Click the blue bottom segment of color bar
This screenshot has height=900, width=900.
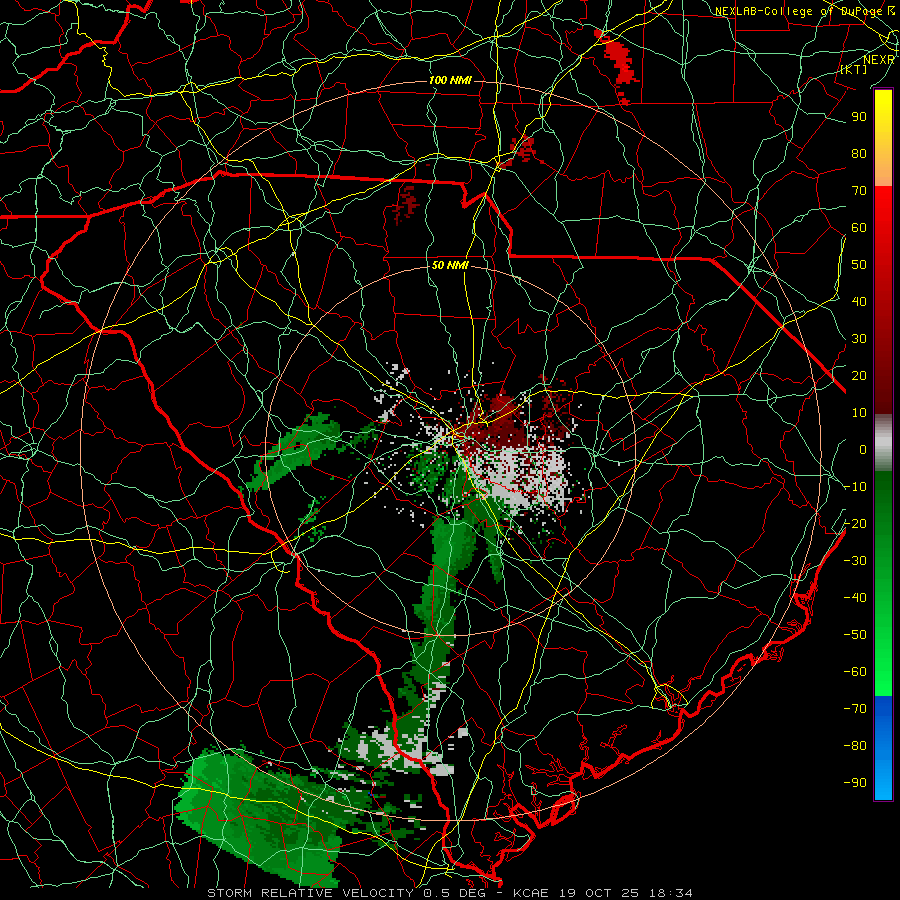point(883,748)
